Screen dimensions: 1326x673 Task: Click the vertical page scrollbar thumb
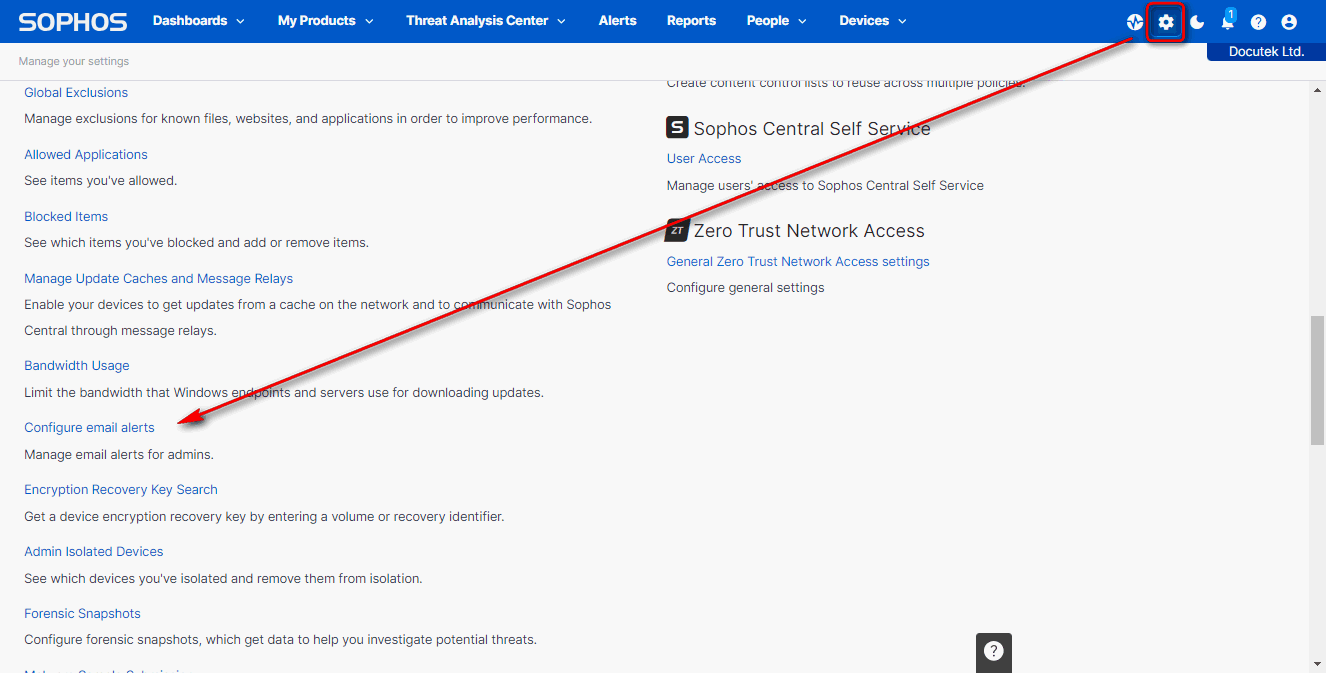tap(1318, 380)
